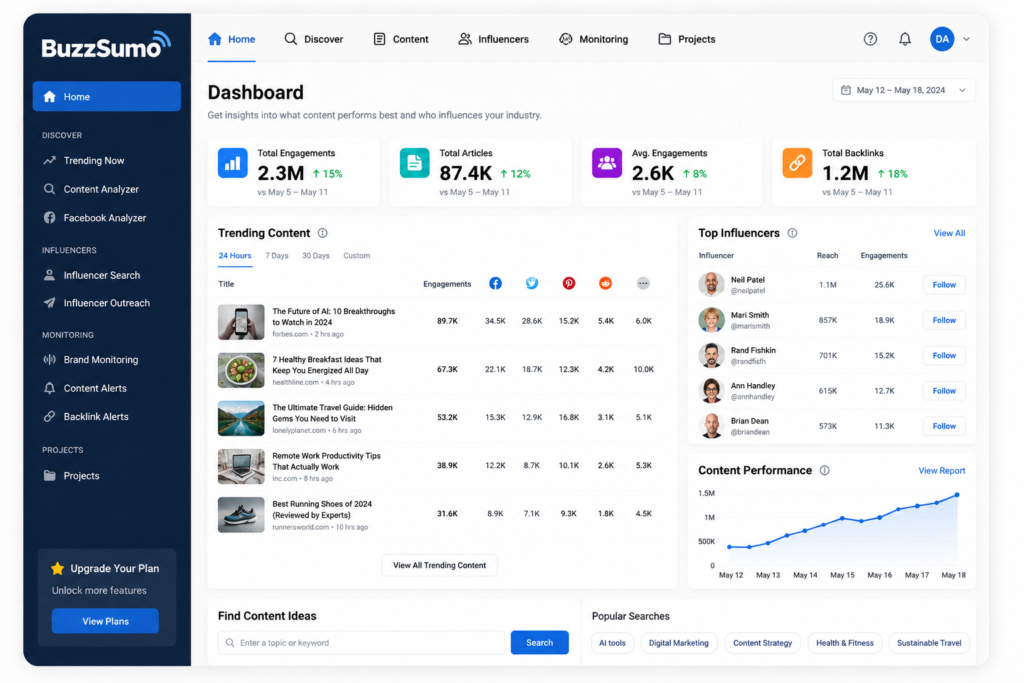
Task: Click the View Plans button
Action: (105, 621)
